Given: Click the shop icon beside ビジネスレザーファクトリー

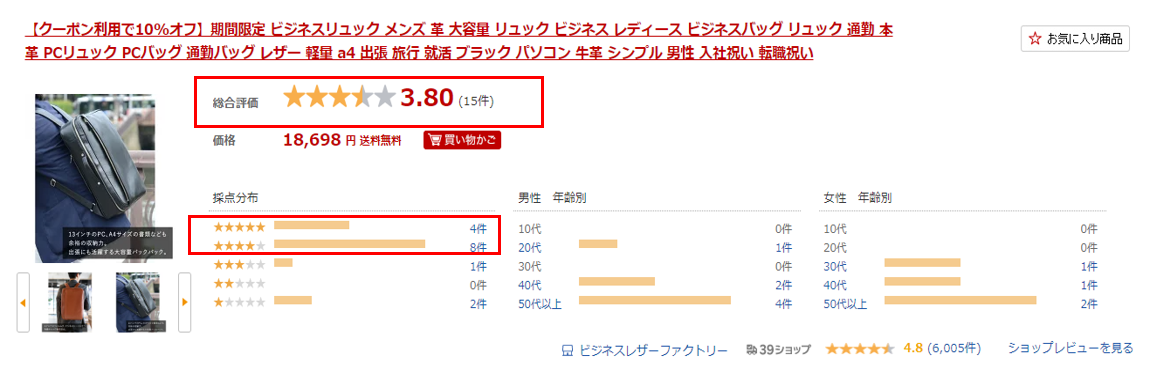Looking at the screenshot, I should 567,350.
